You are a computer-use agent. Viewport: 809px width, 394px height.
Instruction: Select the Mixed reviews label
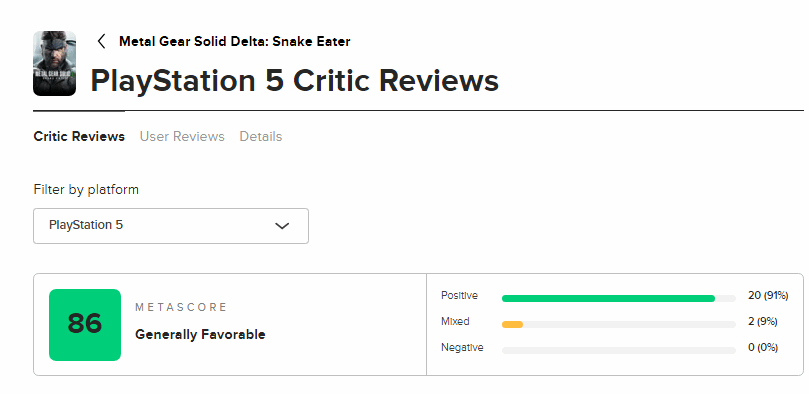coord(455,322)
